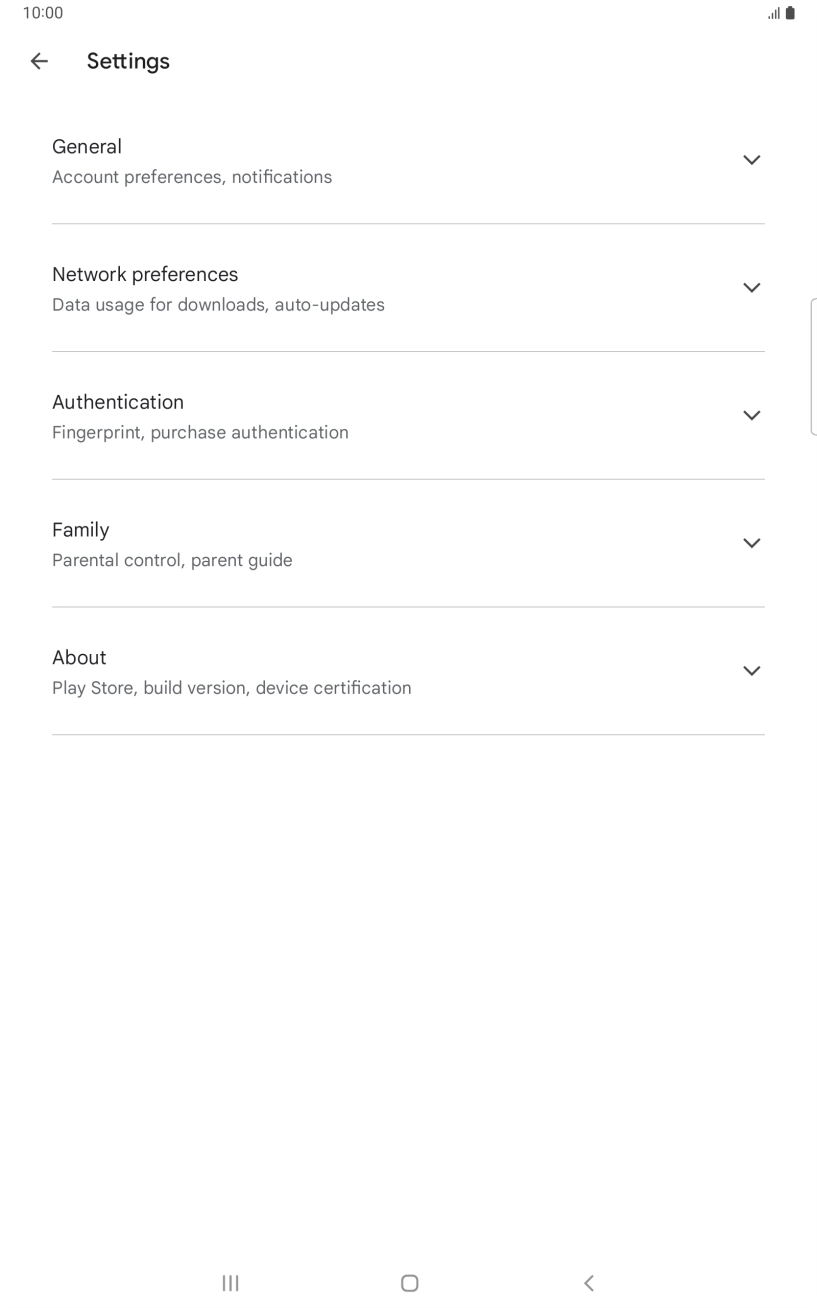Tap the Recents button in navigation bar

click(x=230, y=1283)
